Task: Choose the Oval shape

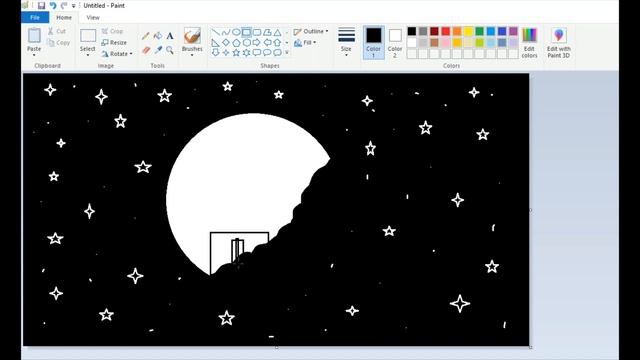Action: (236, 32)
